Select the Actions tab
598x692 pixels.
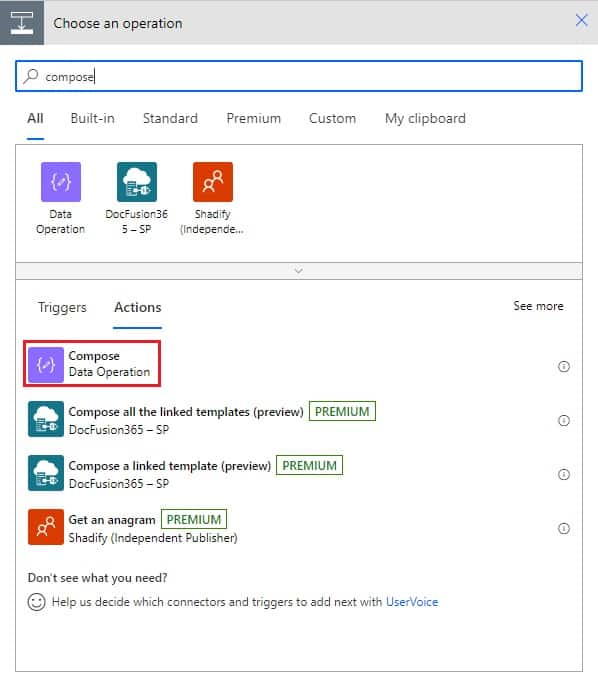click(x=138, y=307)
